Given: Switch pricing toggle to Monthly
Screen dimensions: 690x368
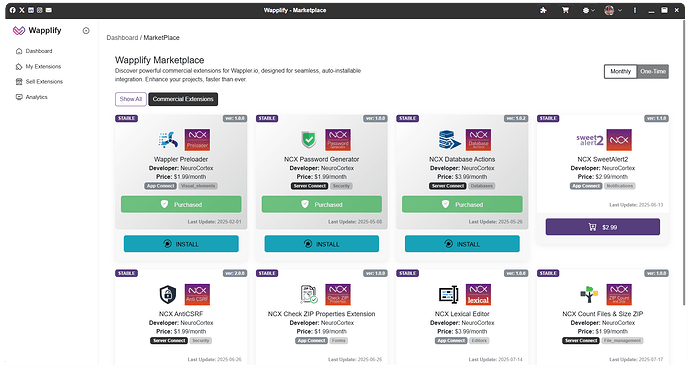Looking at the screenshot, I should pyautogui.click(x=620, y=71).
